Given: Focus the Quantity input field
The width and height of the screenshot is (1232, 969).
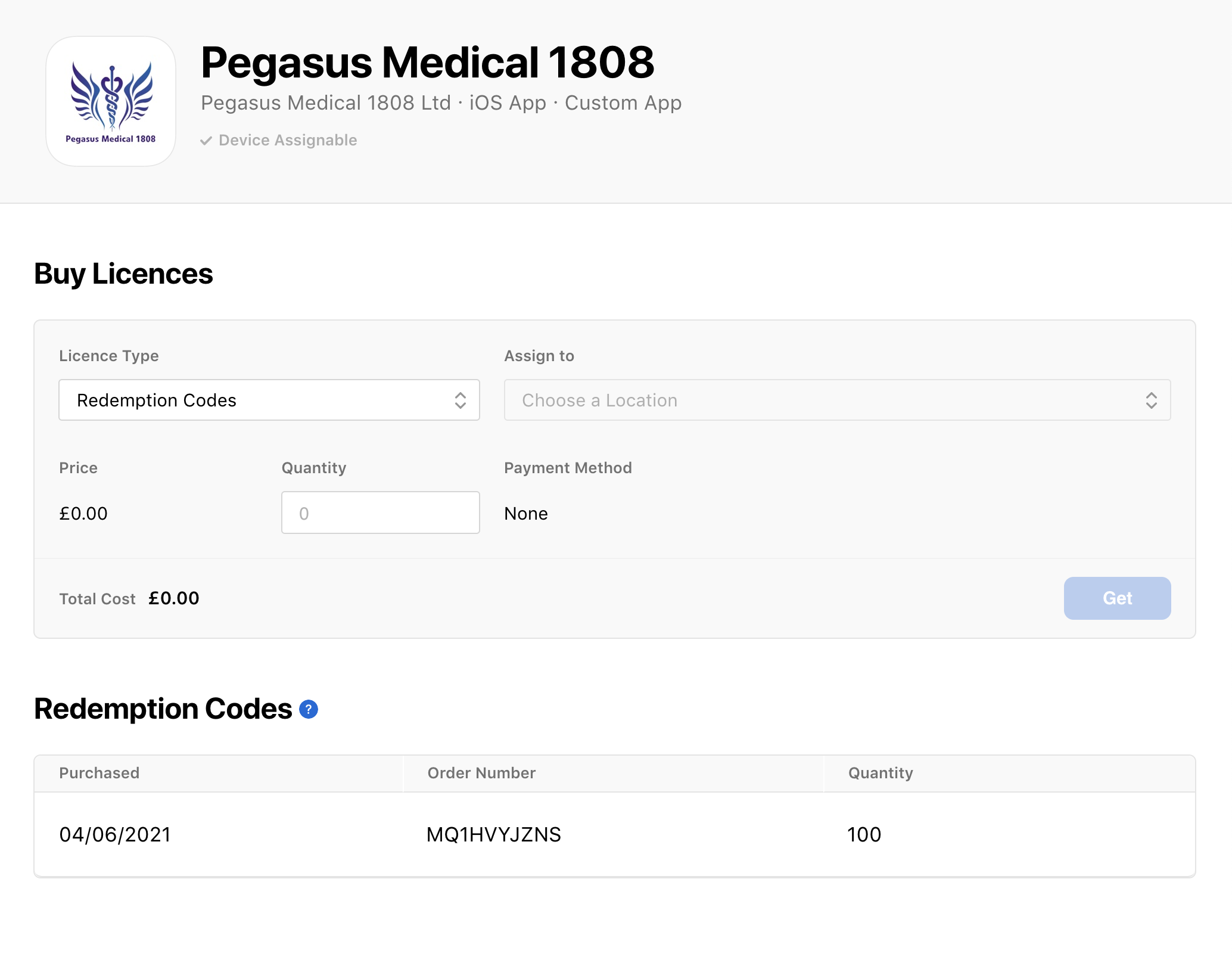Looking at the screenshot, I should (x=381, y=513).
